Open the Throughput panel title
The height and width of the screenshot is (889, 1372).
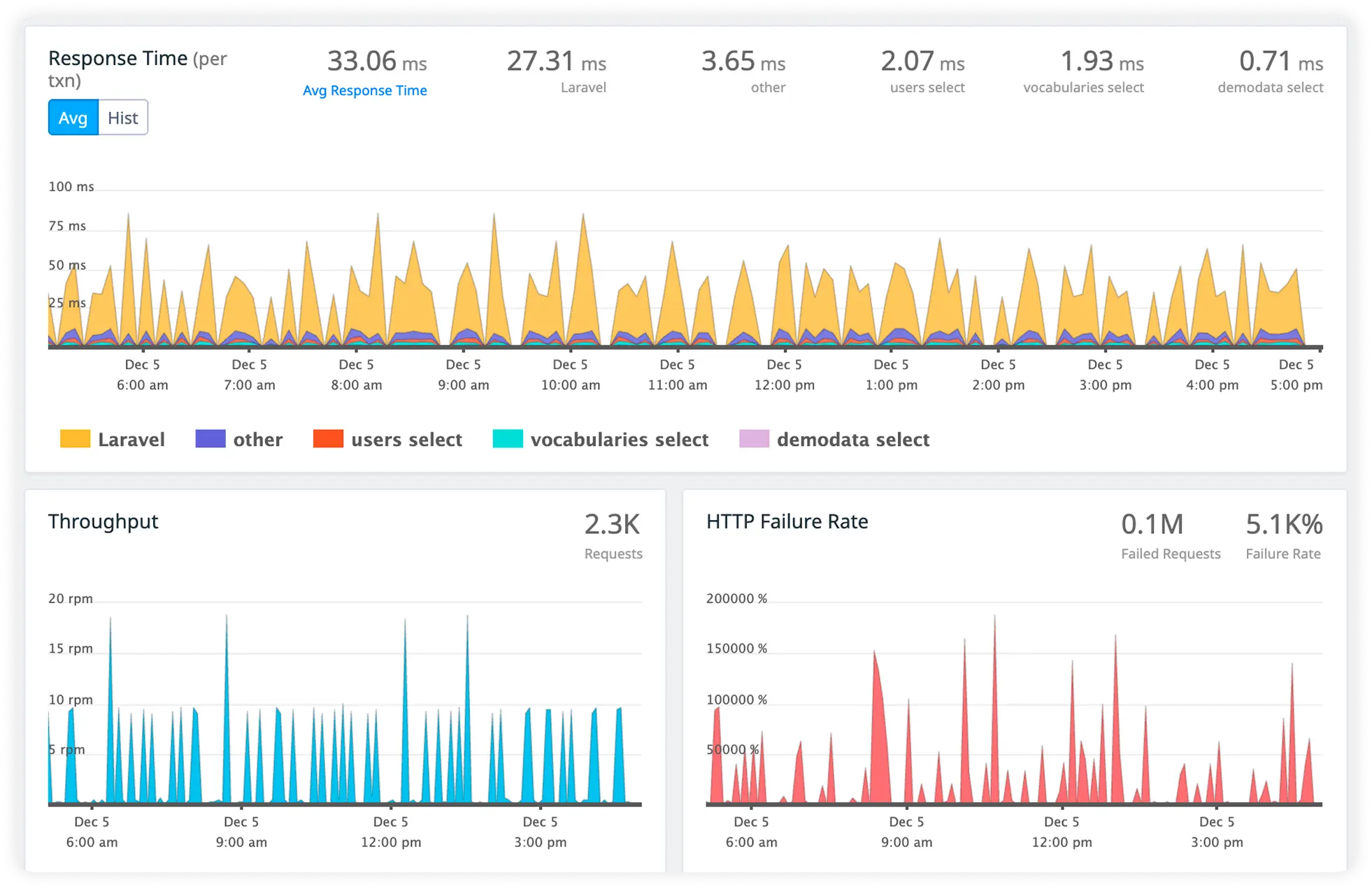[103, 521]
